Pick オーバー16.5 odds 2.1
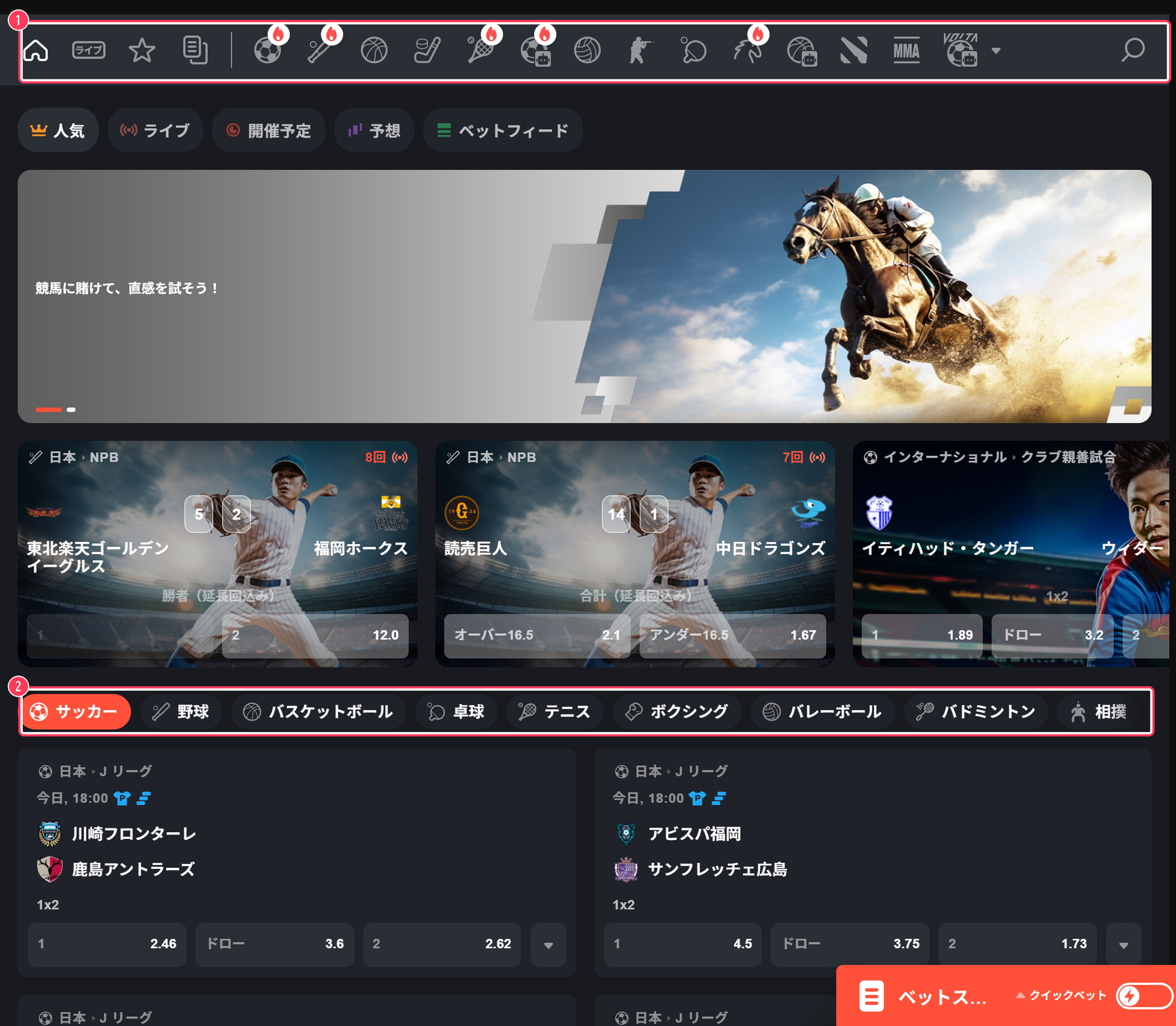 coord(537,636)
